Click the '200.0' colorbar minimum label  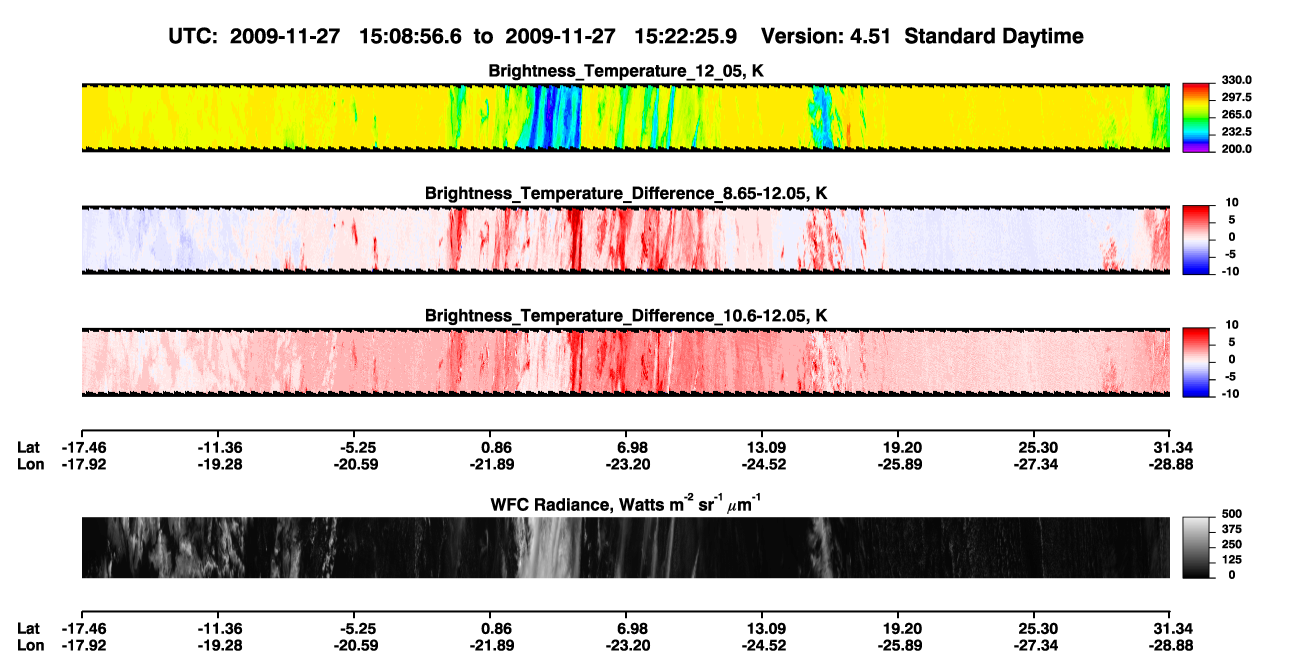pos(1235,149)
